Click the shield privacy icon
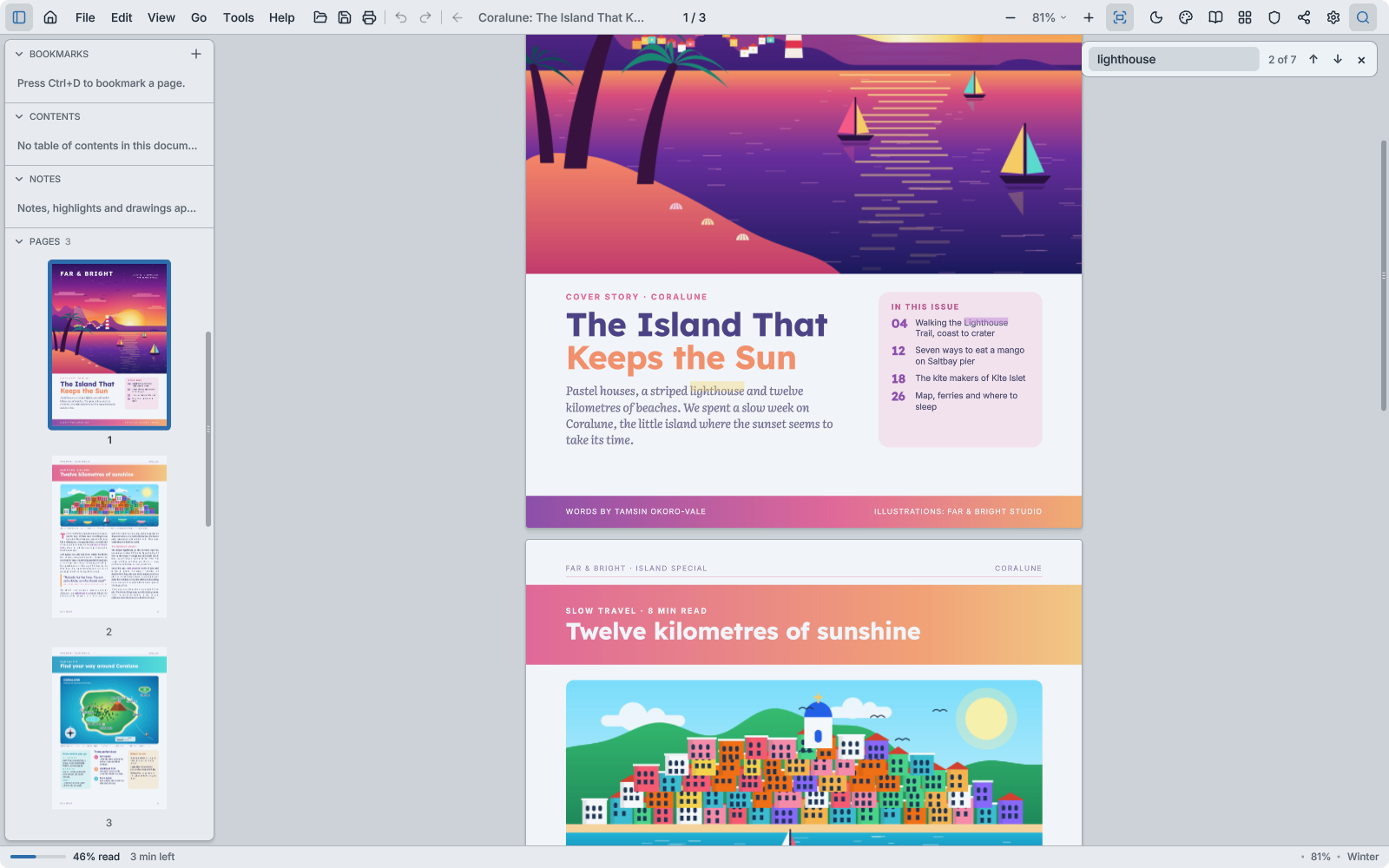Image resolution: width=1389 pixels, height=868 pixels. (x=1274, y=17)
